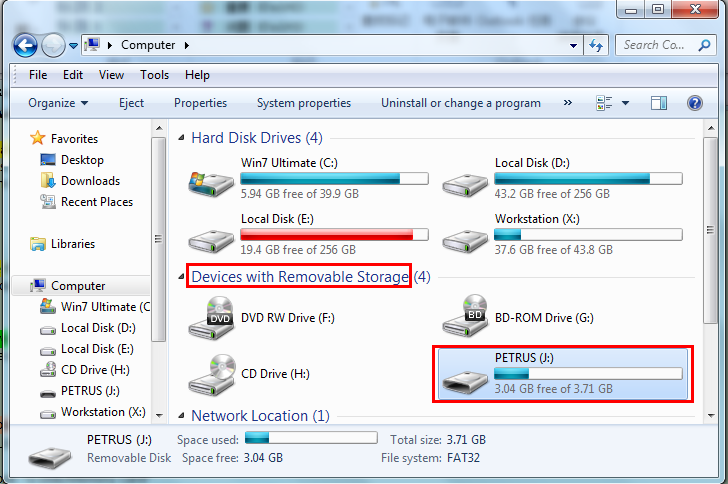The width and height of the screenshot is (728, 484).
Task: Select the DVD RW Drive (F:) icon
Action: coord(211,318)
